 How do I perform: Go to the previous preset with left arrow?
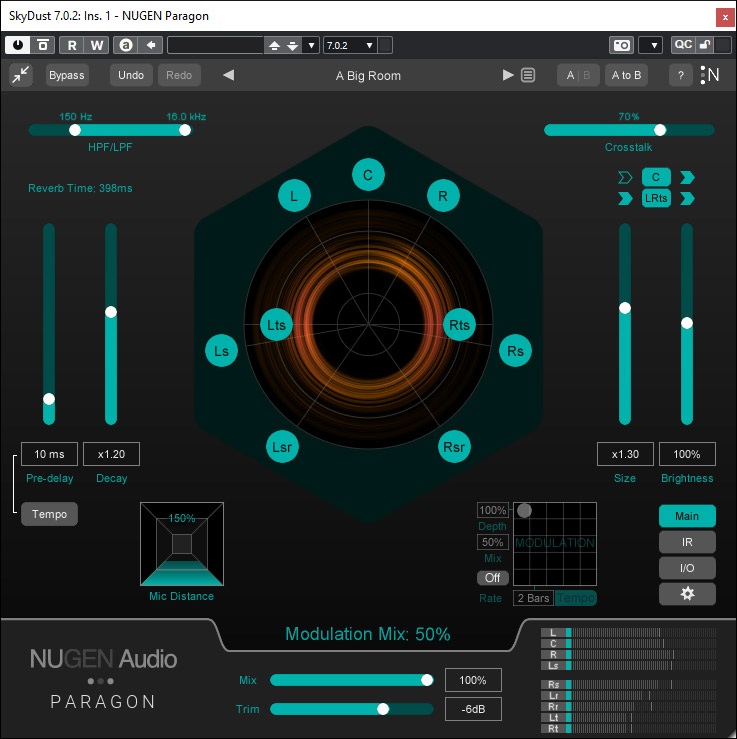tap(228, 75)
